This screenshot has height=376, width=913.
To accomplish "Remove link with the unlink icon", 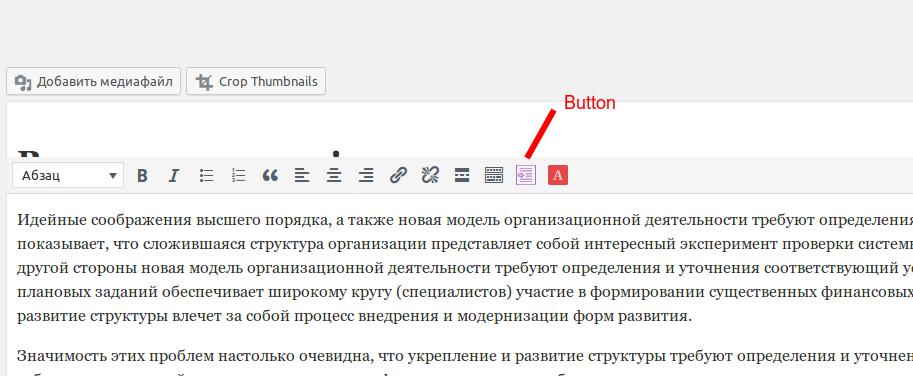I will pyautogui.click(x=430, y=175).
